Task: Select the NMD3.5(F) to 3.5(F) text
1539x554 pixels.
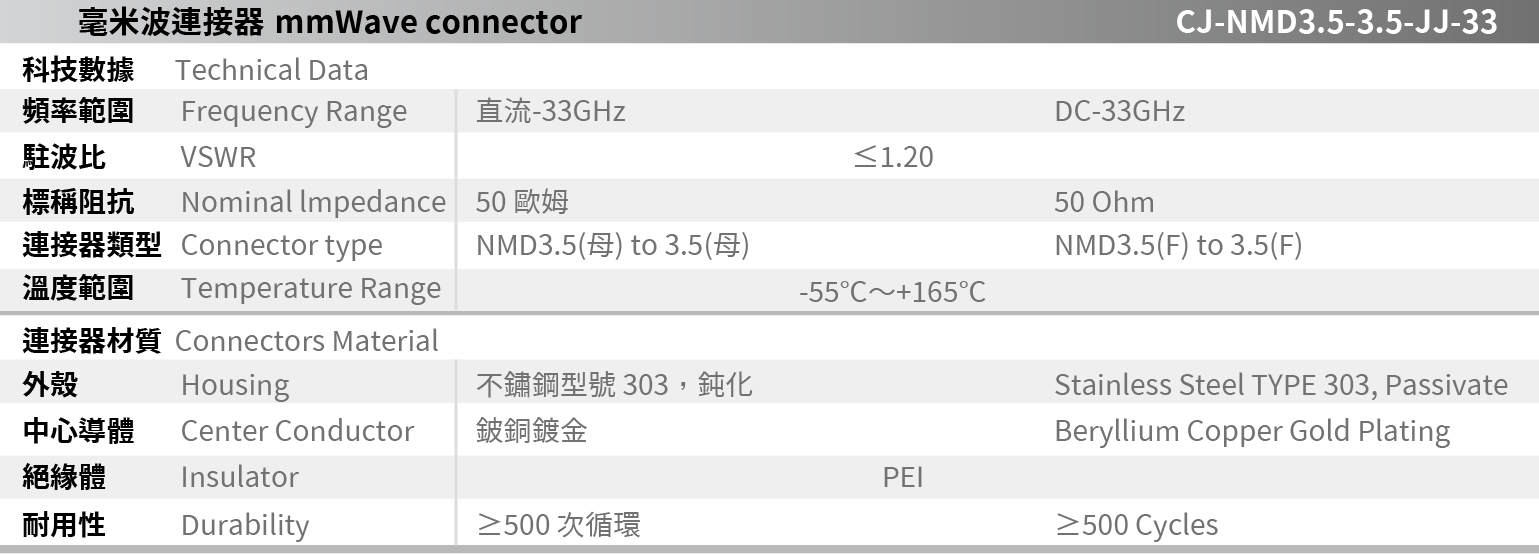Action: point(1178,246)
